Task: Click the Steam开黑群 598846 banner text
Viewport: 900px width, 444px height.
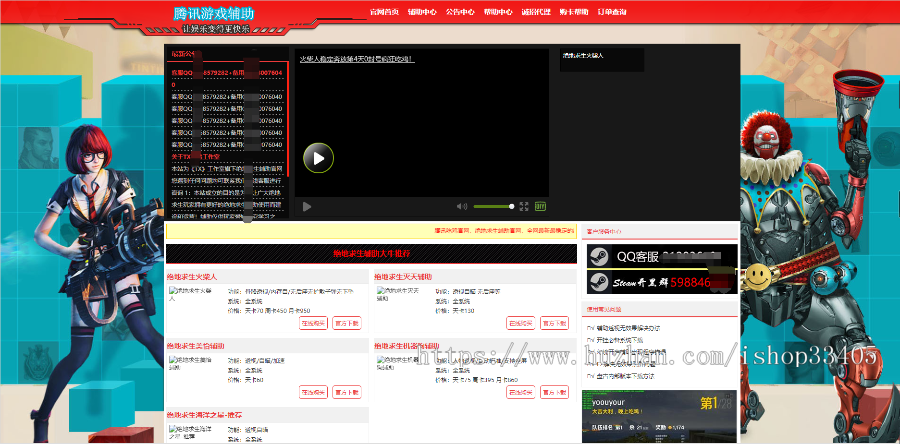Action: click(662, 282)
